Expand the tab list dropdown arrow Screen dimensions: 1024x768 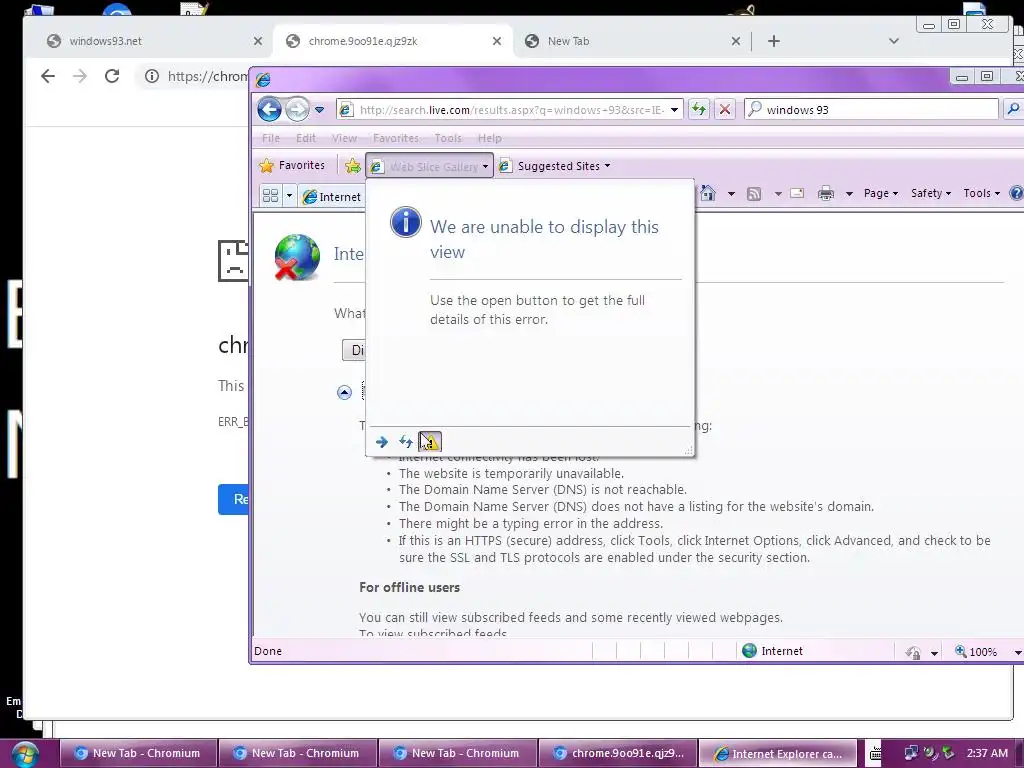pos(289,195)
